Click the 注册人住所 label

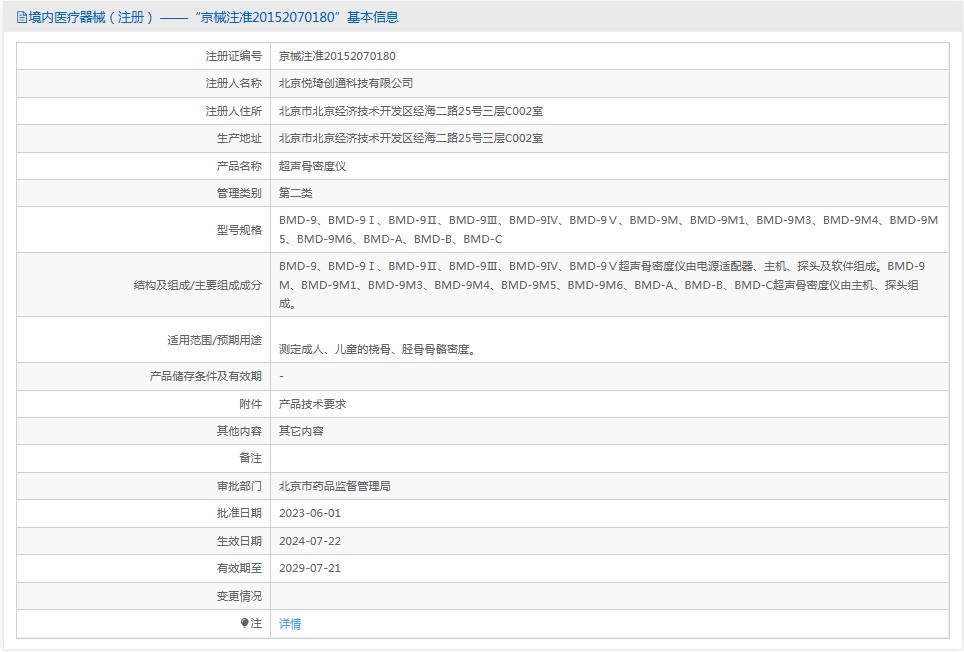click(x=234, y=111)
